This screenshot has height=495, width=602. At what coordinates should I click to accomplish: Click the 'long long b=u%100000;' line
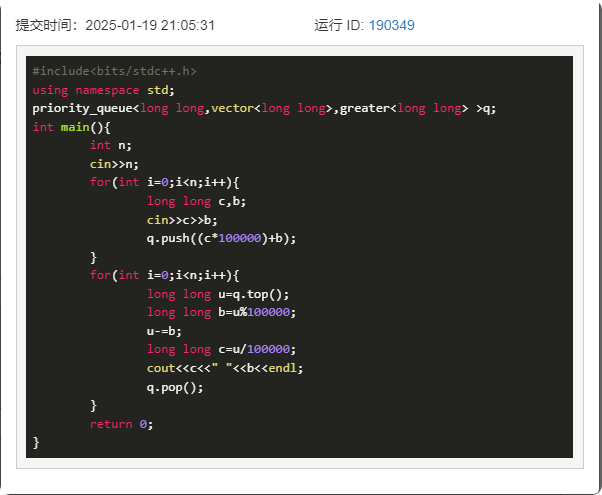[x=221, y=312]
